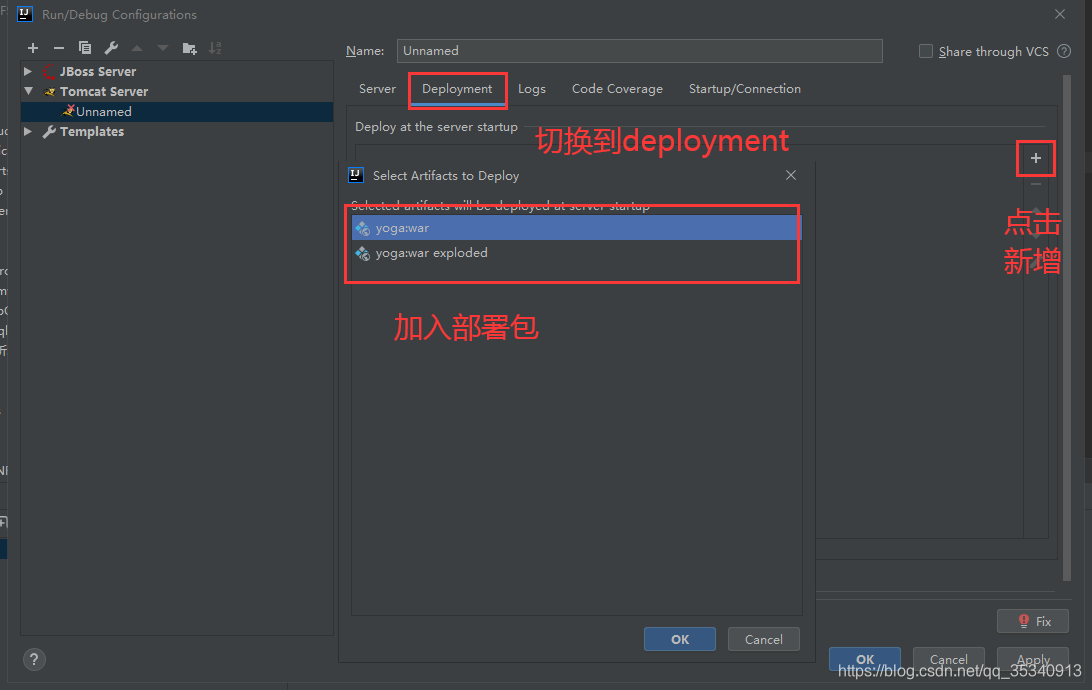This screenshot has height=690, width=1092.
Task: Close the Select Artifacts to Deploy dialog
Action: (790, 175)
